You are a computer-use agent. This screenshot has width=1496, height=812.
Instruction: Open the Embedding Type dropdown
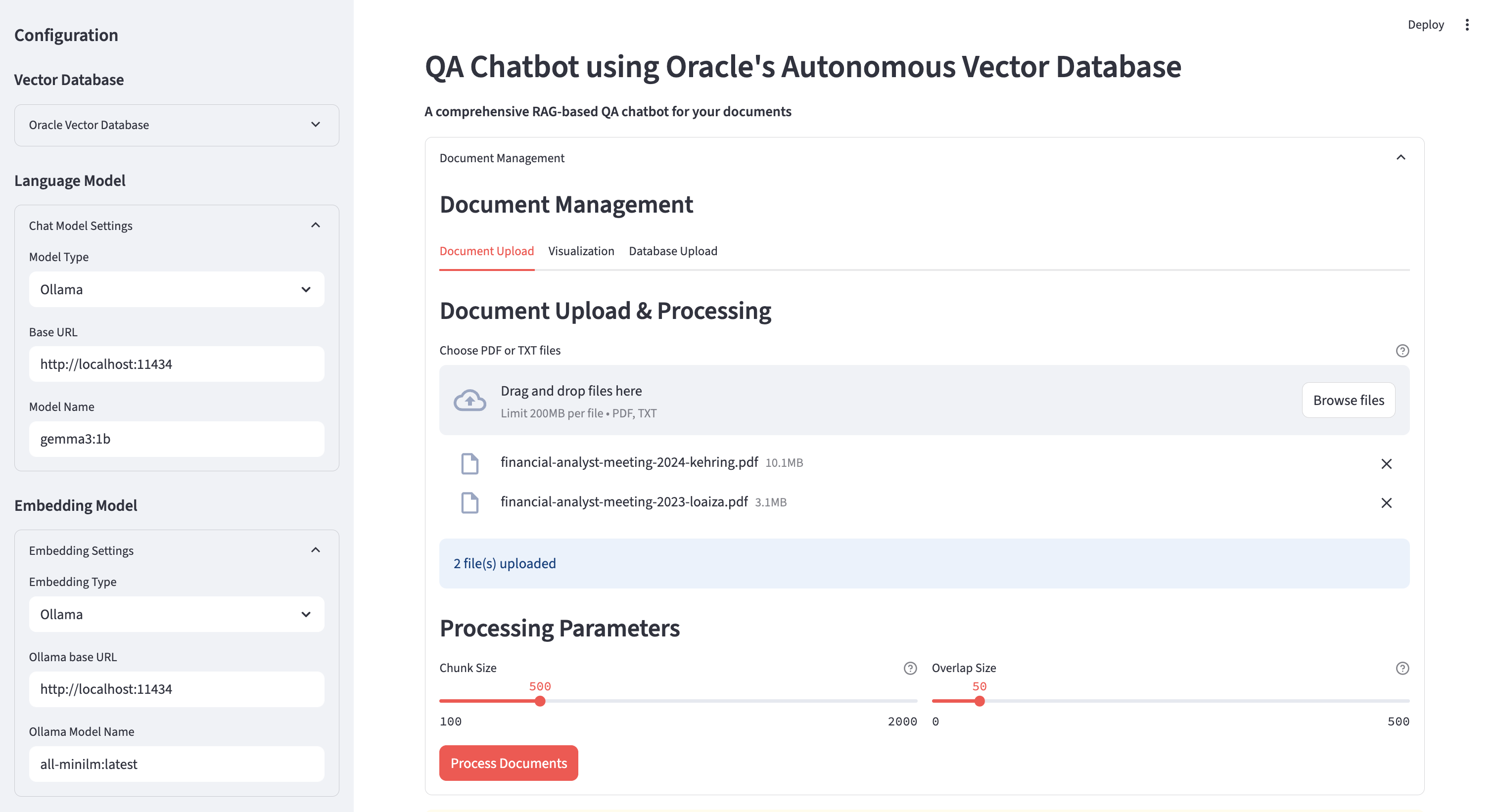177,614
